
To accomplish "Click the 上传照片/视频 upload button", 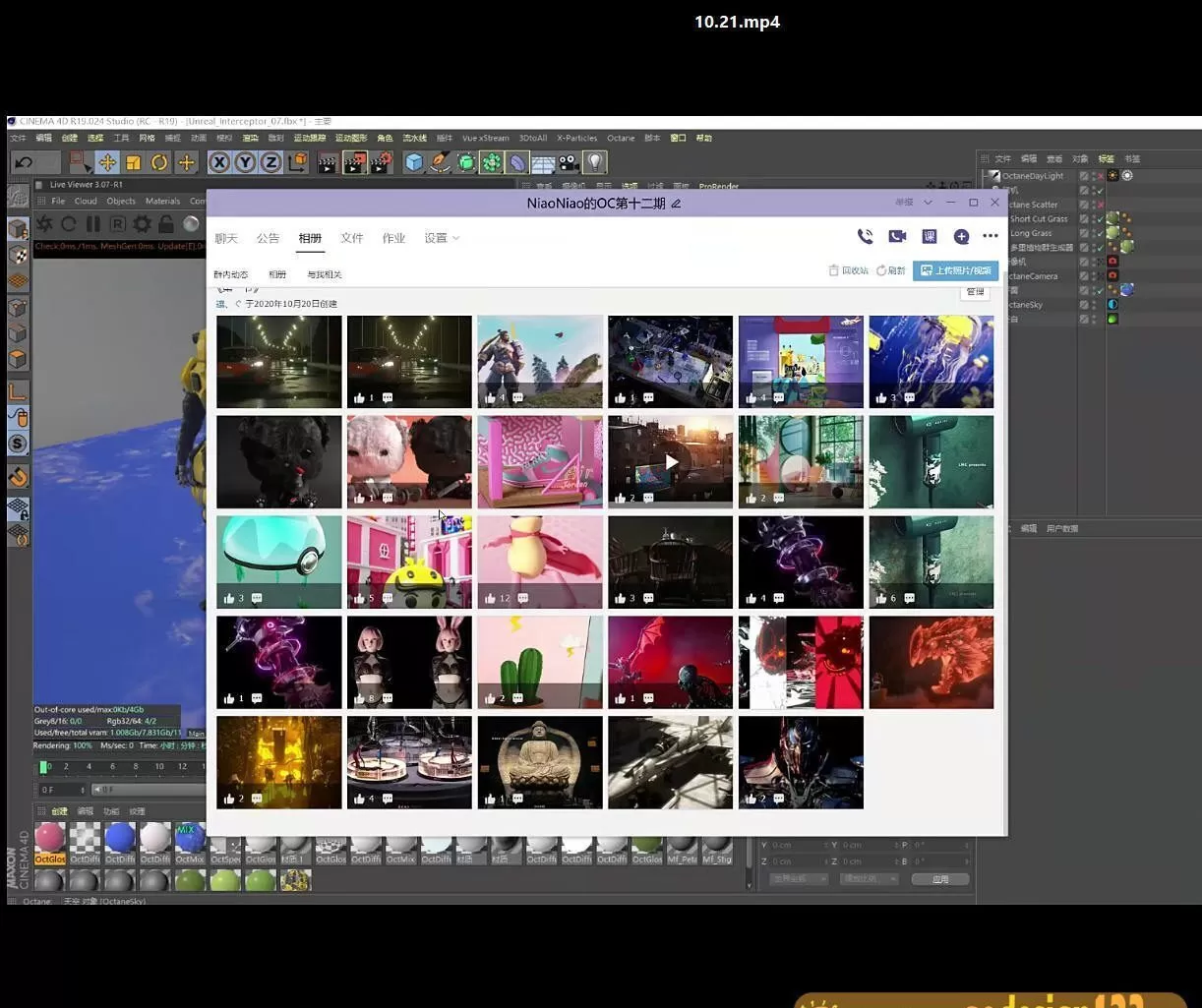I will 955,270.
